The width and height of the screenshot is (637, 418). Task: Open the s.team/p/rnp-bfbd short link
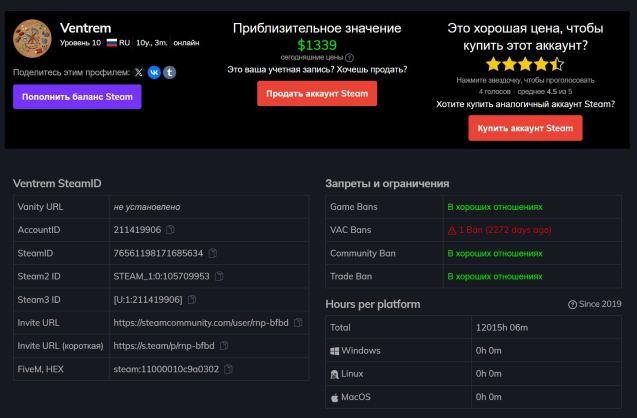click(x=164, y=346)
